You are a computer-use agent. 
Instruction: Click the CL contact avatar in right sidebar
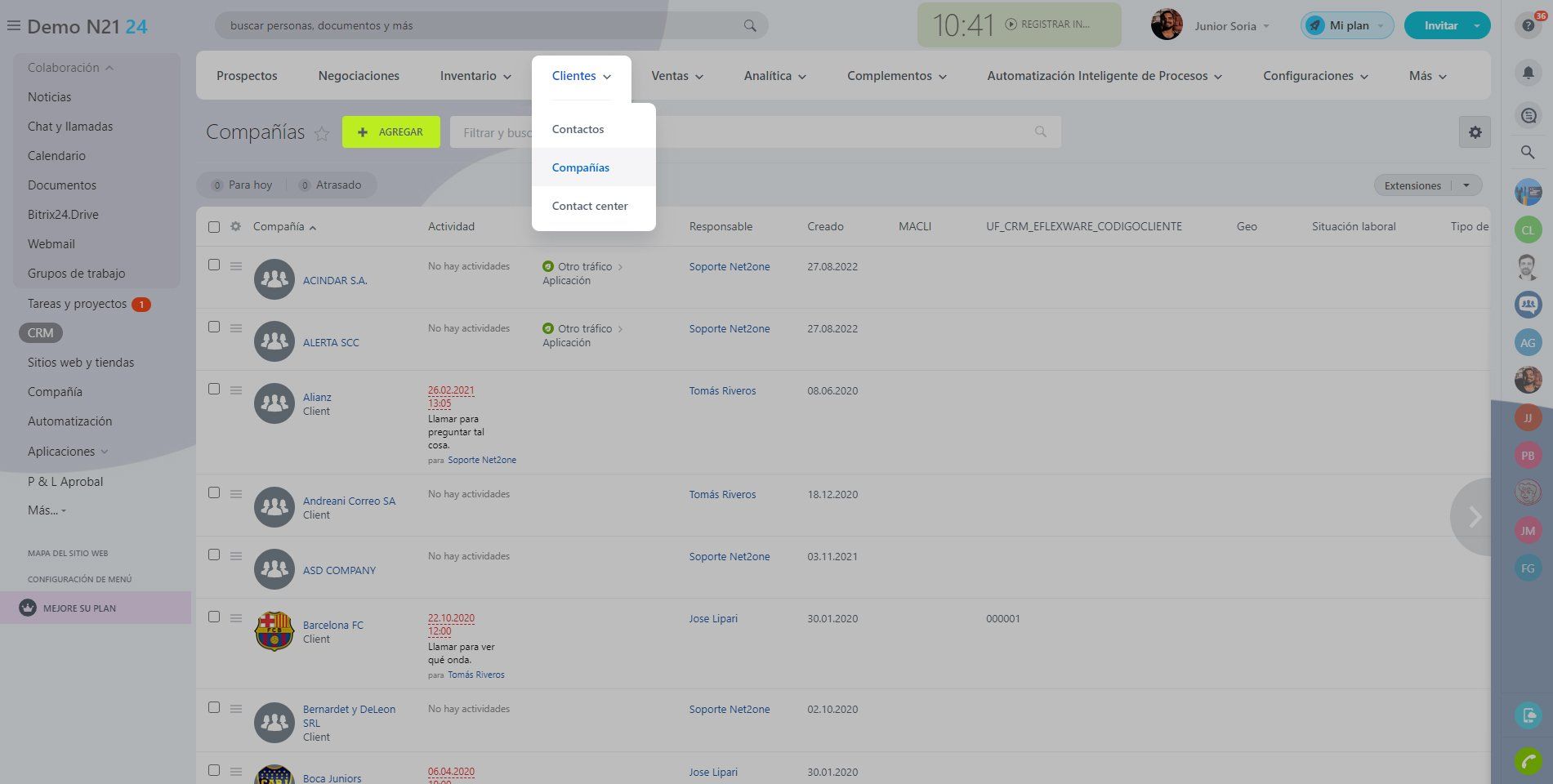coord(1528,230)
